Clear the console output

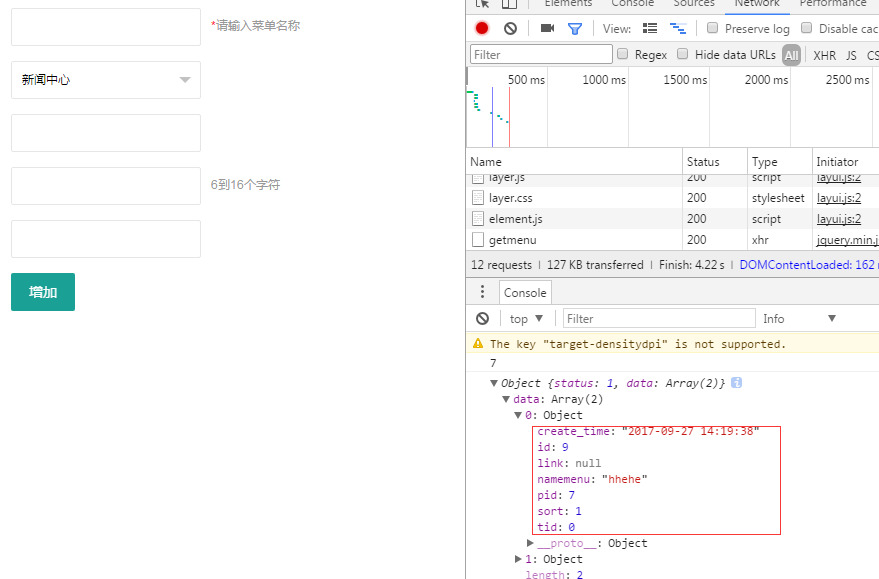(483, 318)
